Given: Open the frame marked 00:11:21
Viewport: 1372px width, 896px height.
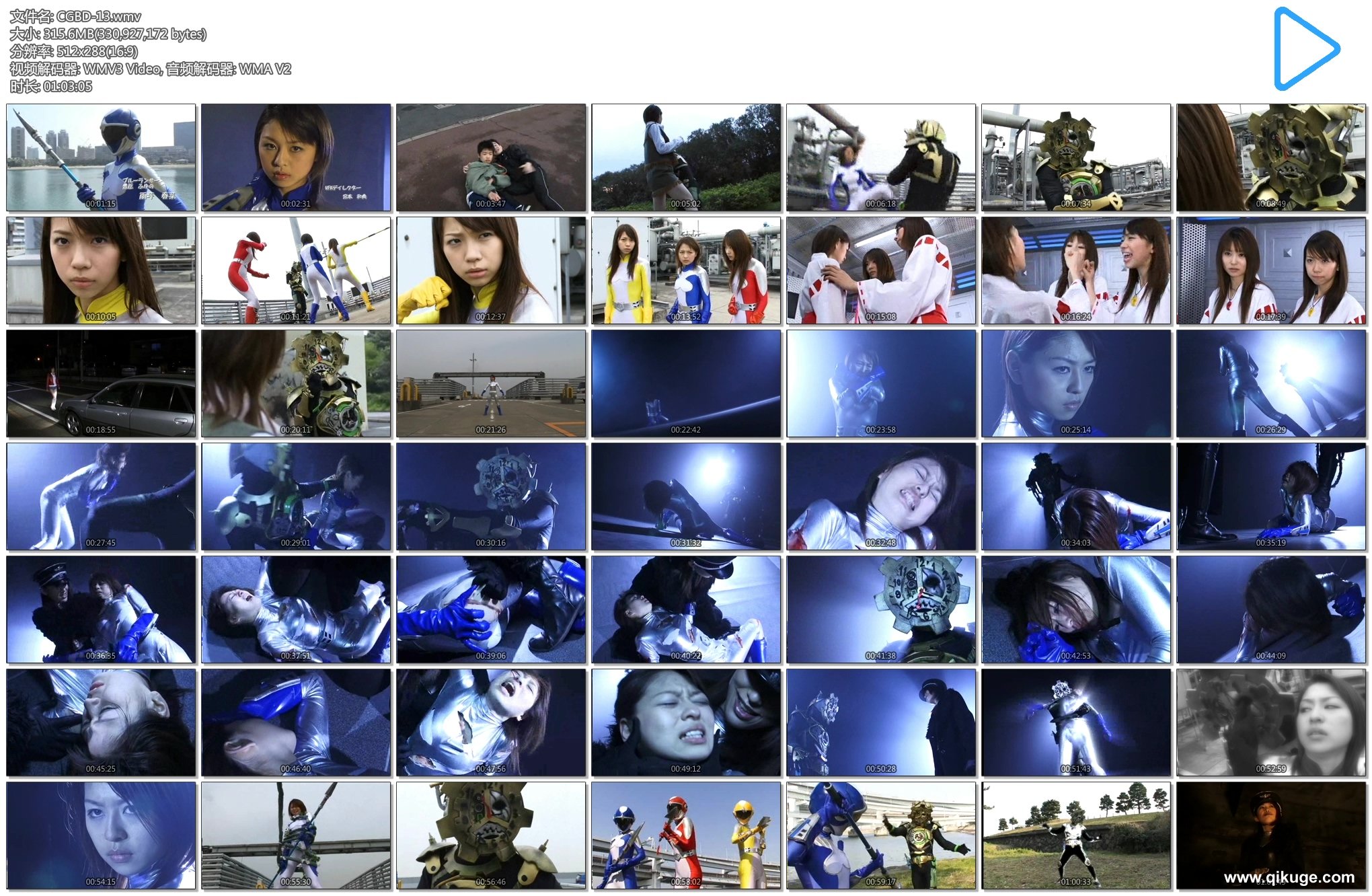Looking at the screenshot, I should (296, 270).
